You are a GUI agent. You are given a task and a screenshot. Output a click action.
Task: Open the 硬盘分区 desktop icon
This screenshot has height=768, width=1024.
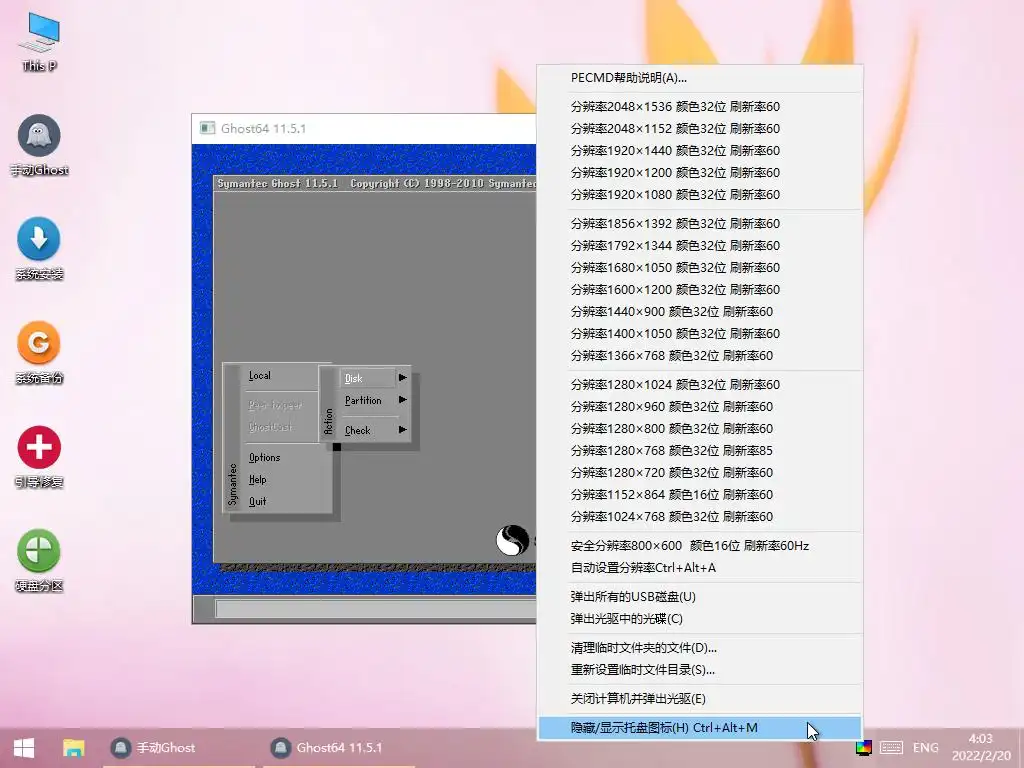pyautogui.click(x=39, y=560)
